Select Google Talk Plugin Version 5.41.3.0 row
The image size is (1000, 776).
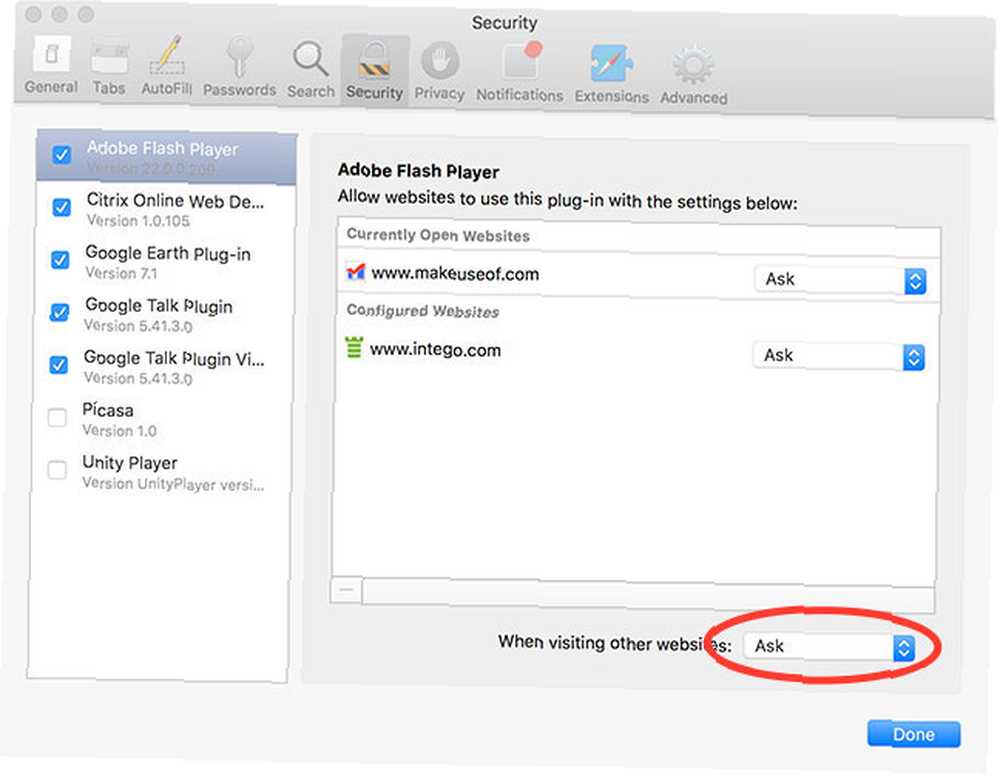point(164,314)
